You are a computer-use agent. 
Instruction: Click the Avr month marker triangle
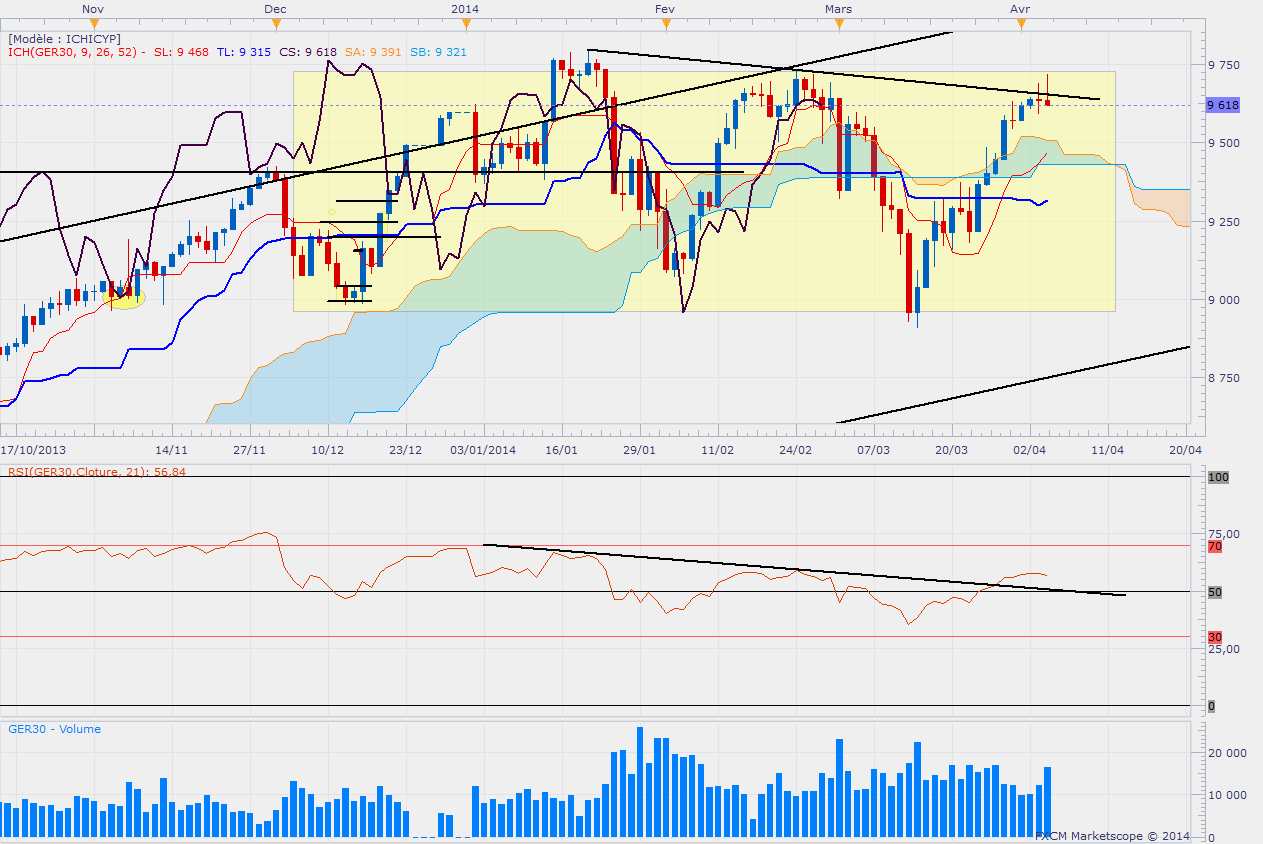tap(1020, 21)
